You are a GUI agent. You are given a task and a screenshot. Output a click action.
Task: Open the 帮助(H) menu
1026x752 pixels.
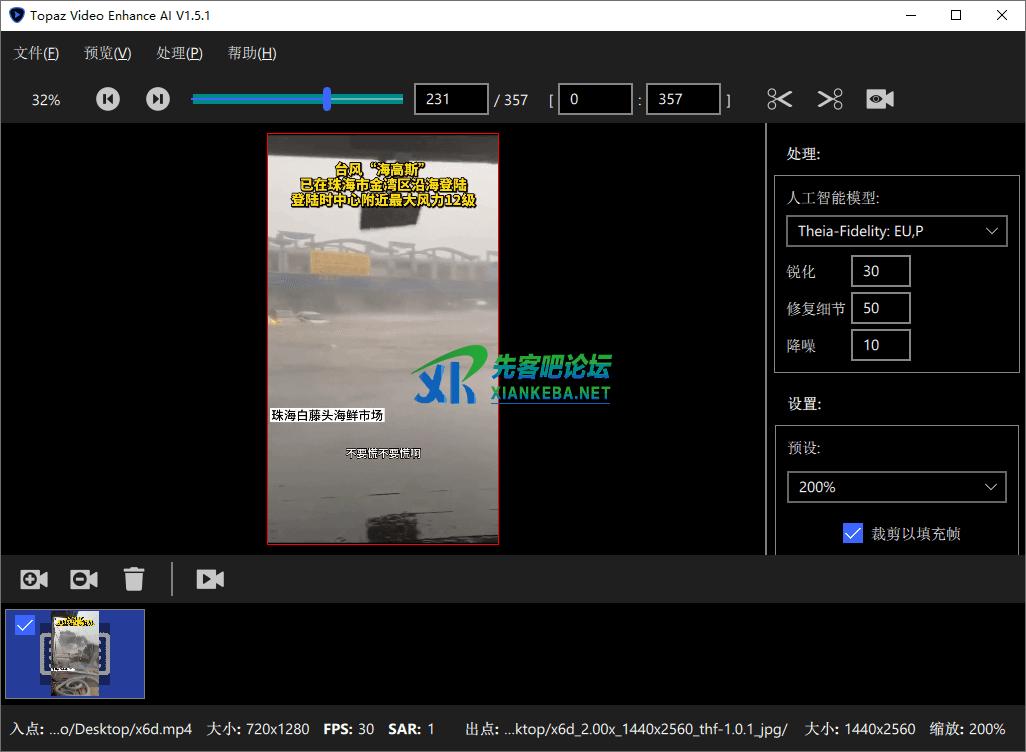click(252, 53)
